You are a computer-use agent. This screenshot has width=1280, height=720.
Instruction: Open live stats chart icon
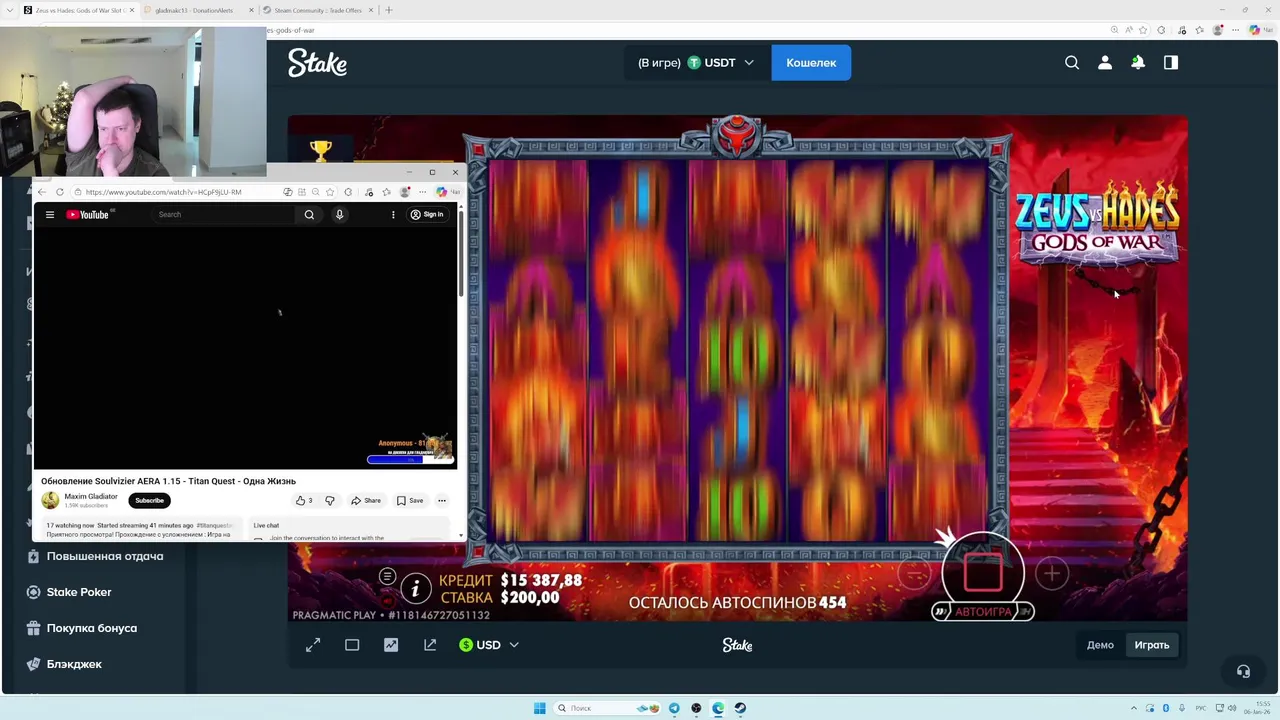[x=391, y=645]
